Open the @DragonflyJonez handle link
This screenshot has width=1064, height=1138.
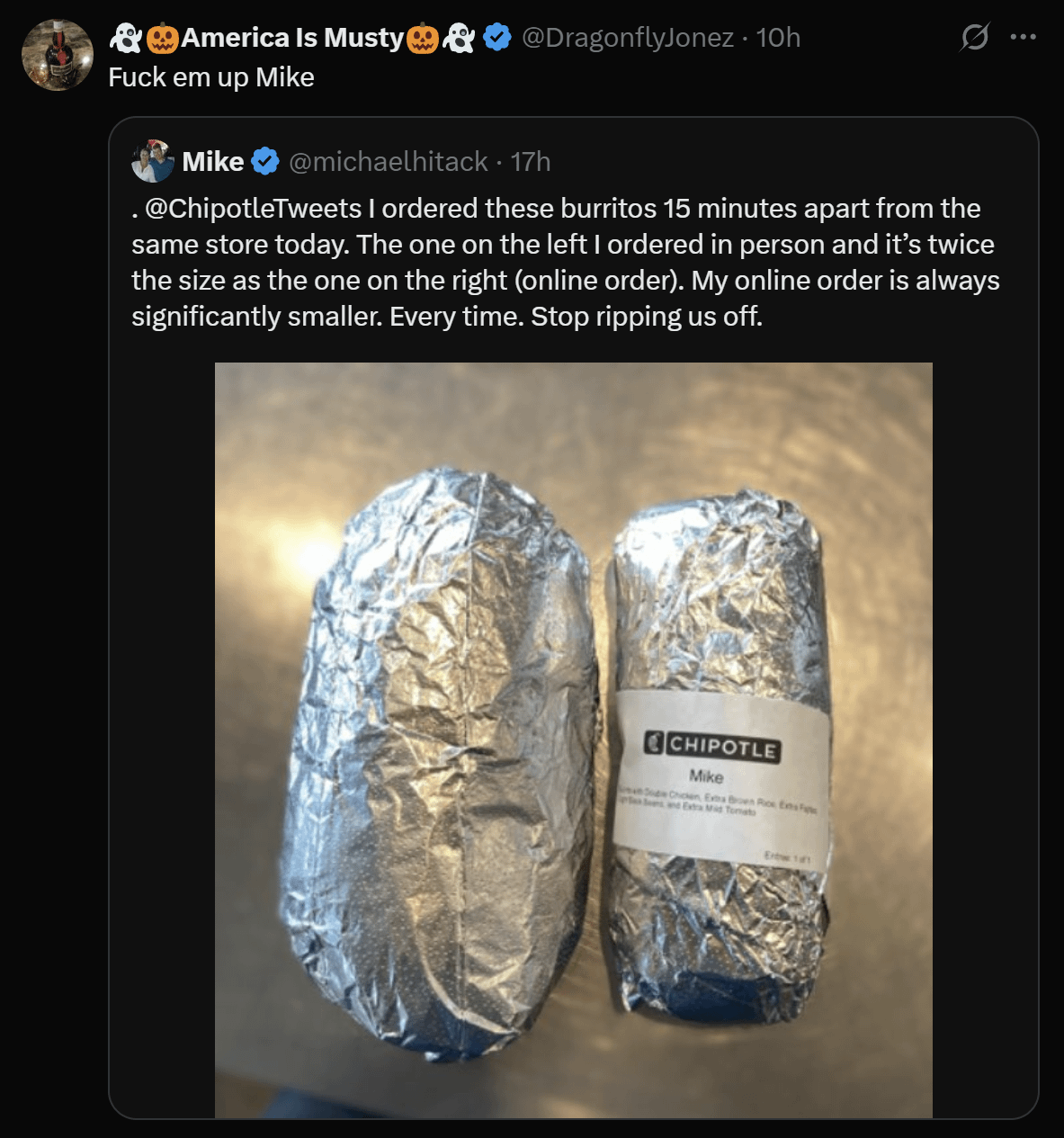[x=627, y=38]
